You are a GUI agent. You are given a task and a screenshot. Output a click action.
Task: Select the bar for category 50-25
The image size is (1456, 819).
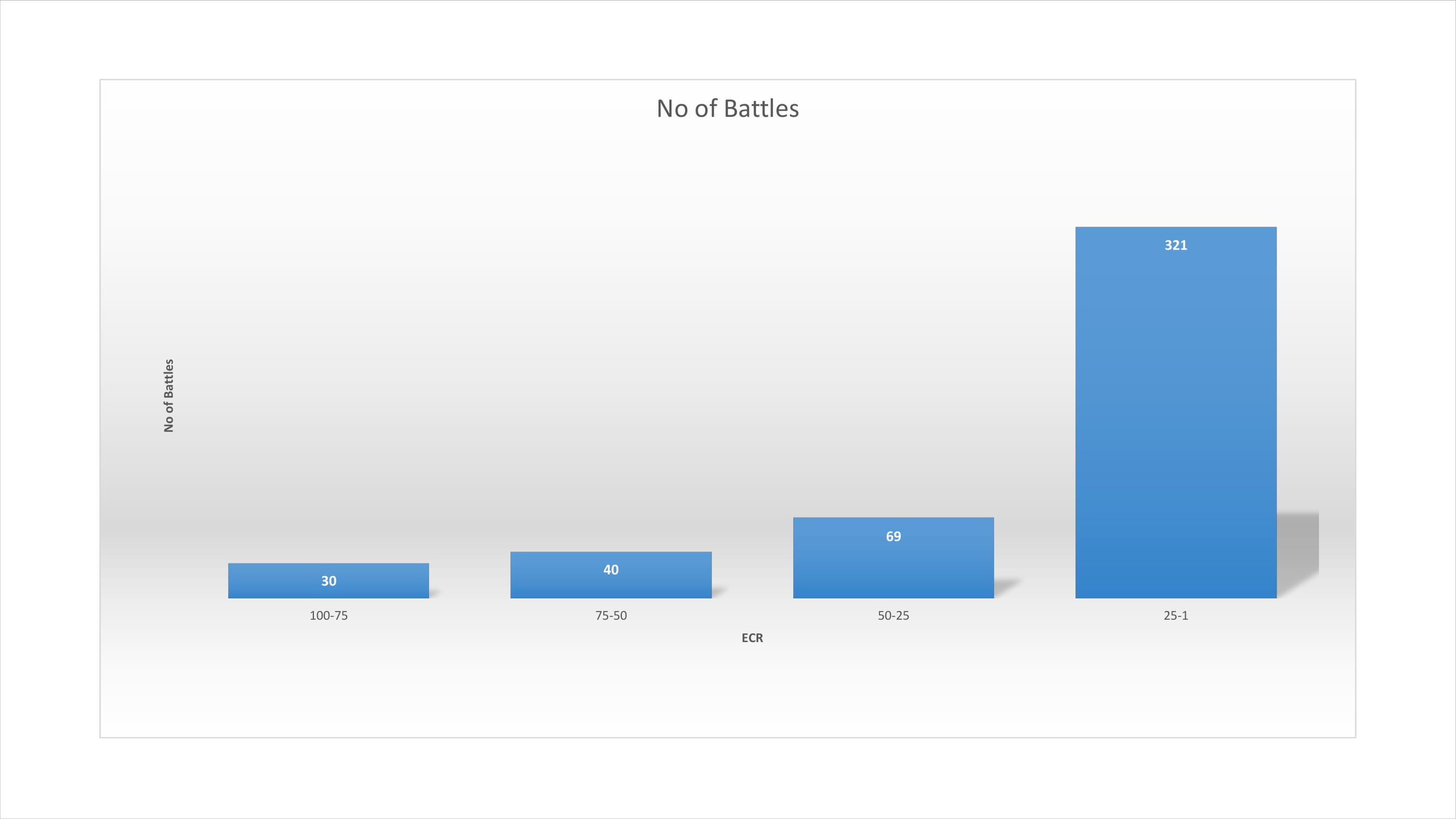(x=894, y=558)
